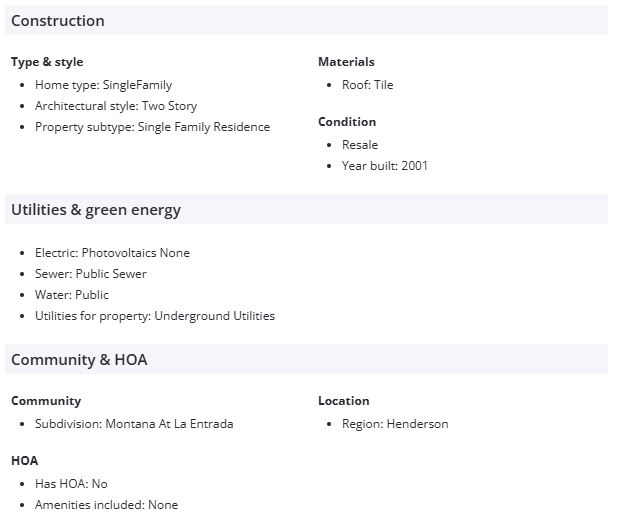
Task: Click Electric: Photovoltaics None item
Action: [x=112, y=253]
